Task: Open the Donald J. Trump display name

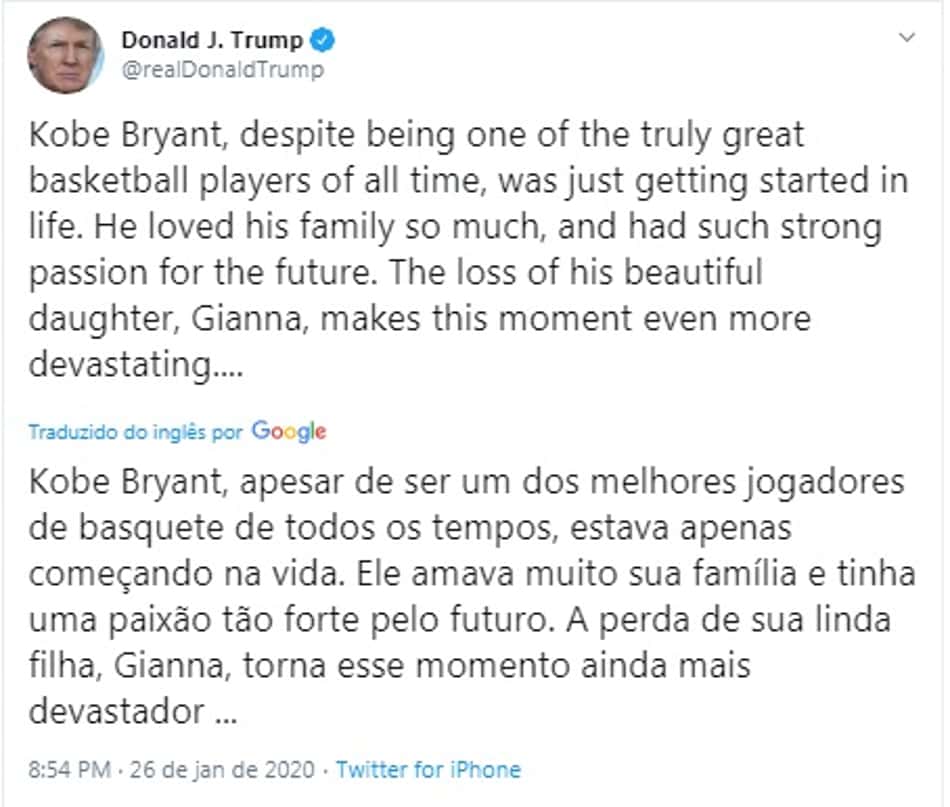Action: pos(212,40)
